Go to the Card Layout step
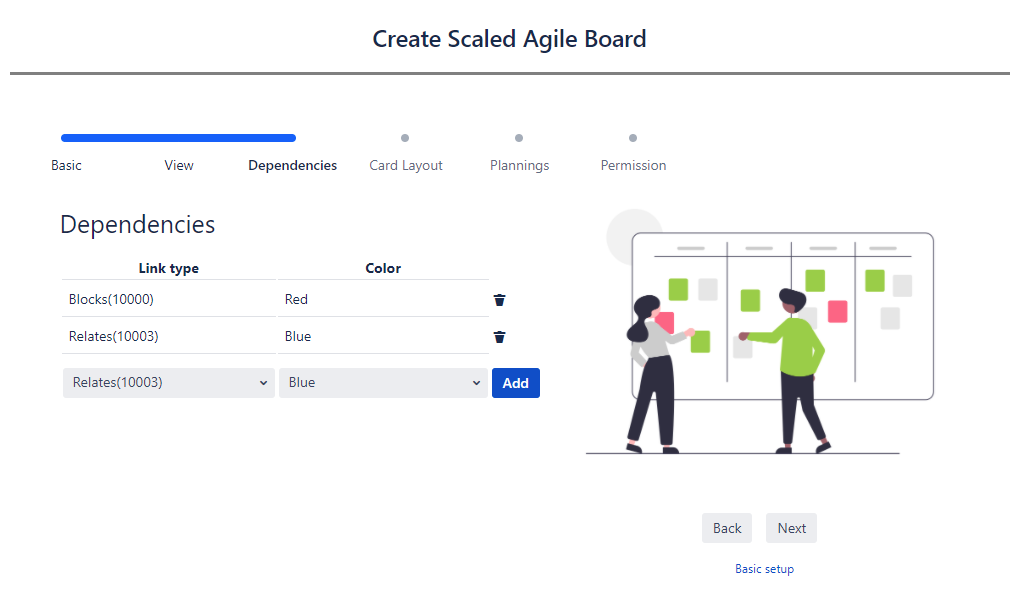 tap(406, 166)
